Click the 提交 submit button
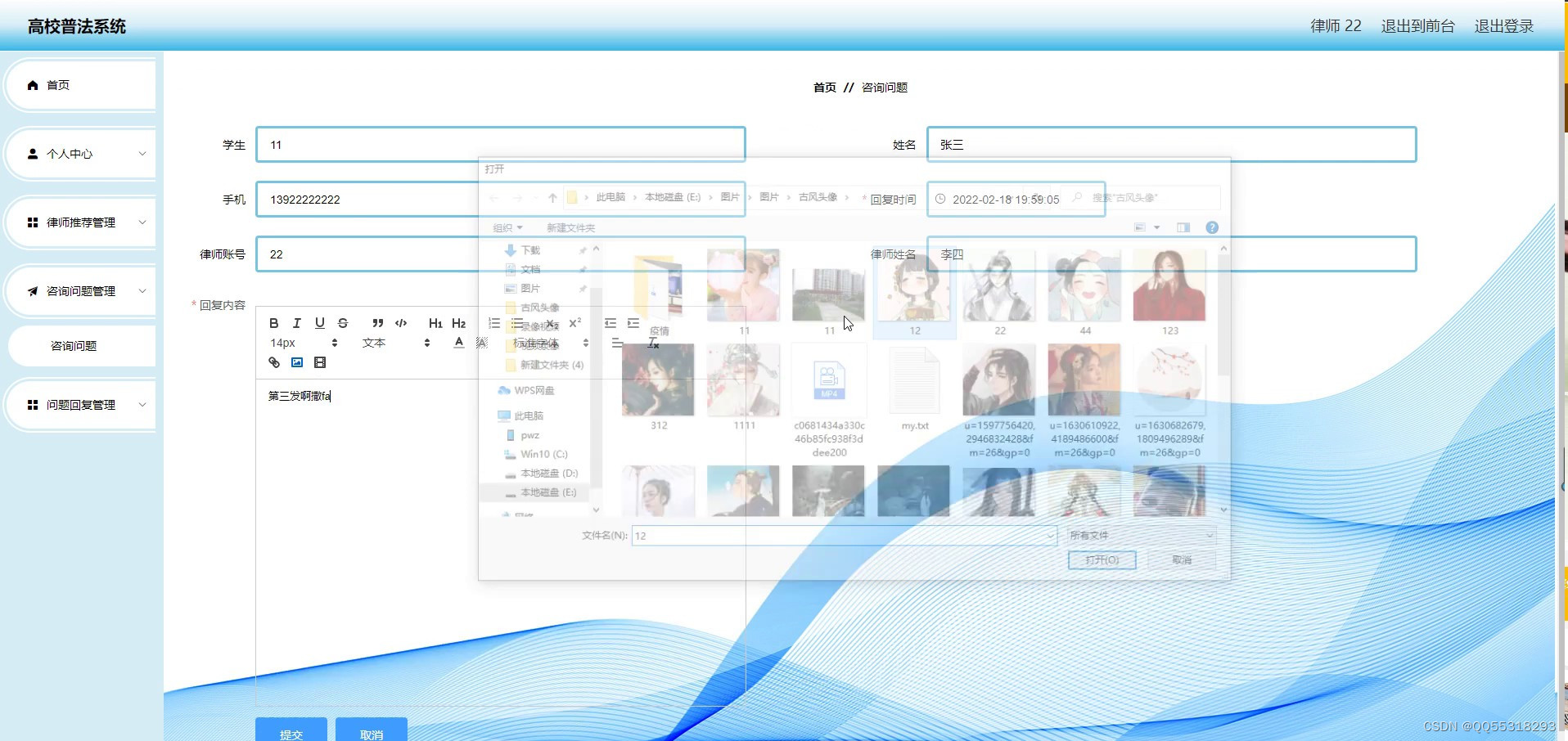This screenshot has height=741, width=1568. click(291, 730)
